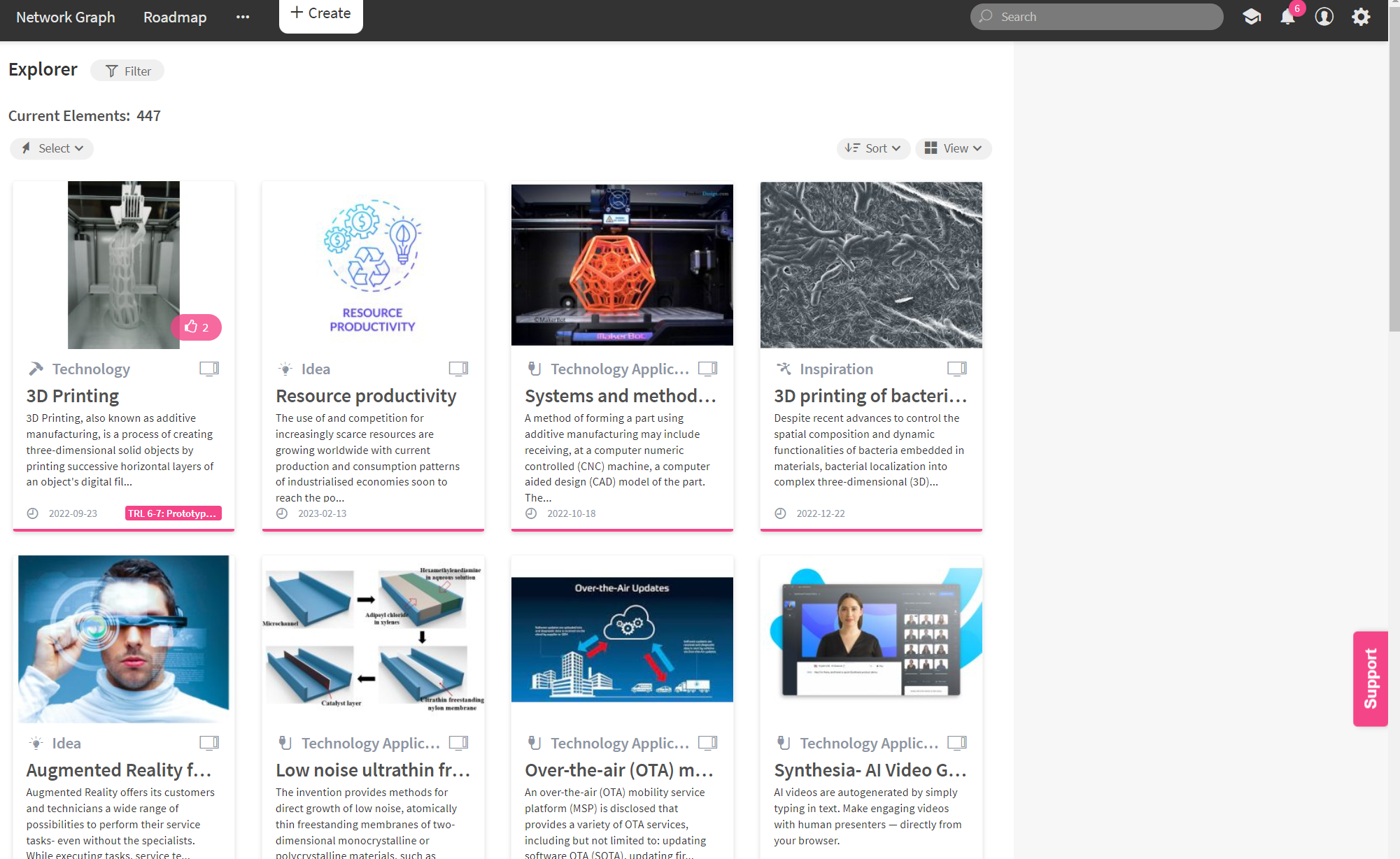Viewport: 1400px width, 859px height.
Task: Expand the Select dropdown
Action: [52, 148]
